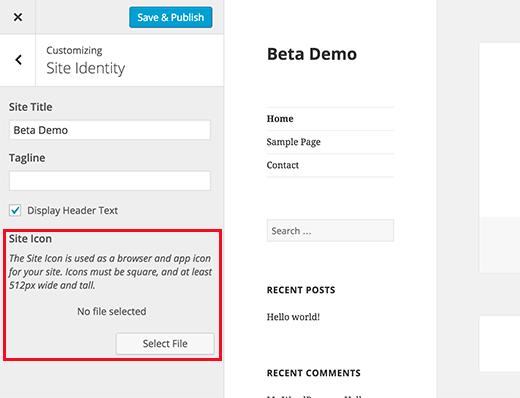Go back using the left chevron arrow
Viewport: 520px width, 398px height.
coord(18,60)
